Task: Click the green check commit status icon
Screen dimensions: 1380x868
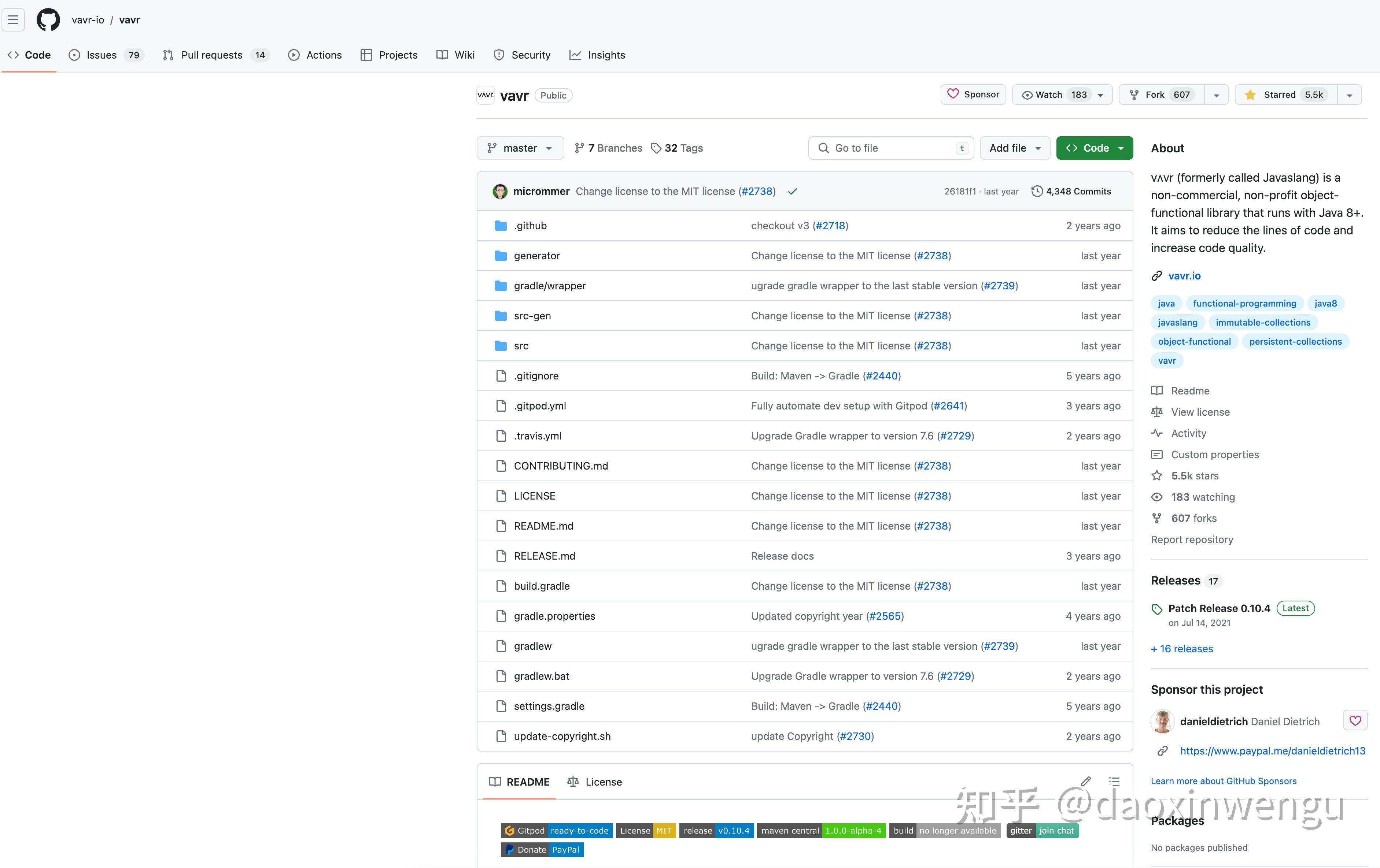Action: [x=793, y=191]
